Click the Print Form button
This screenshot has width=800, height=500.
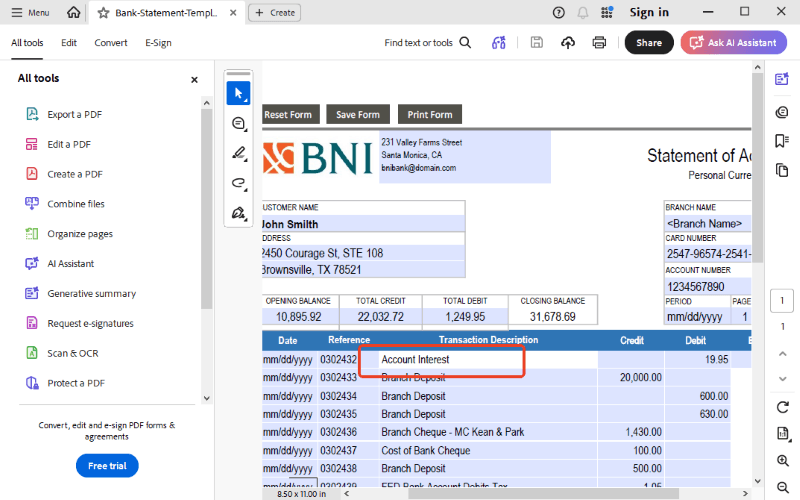430,115
